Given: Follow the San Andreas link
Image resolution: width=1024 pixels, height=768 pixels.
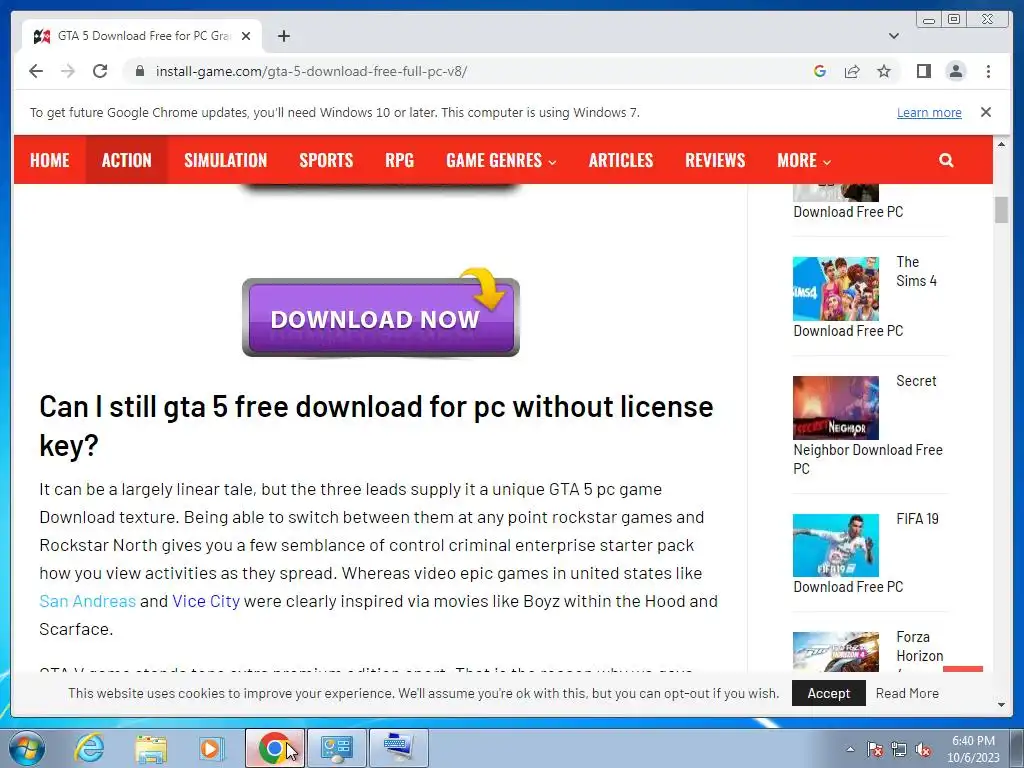Looking at the screenshot, I should [x=88, y=601].
